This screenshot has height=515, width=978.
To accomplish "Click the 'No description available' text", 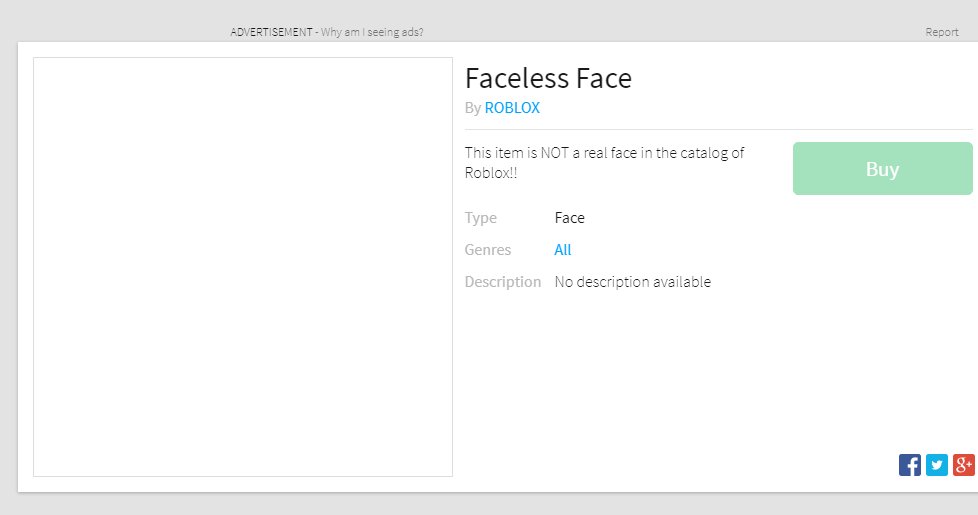I will coord(632,282).
